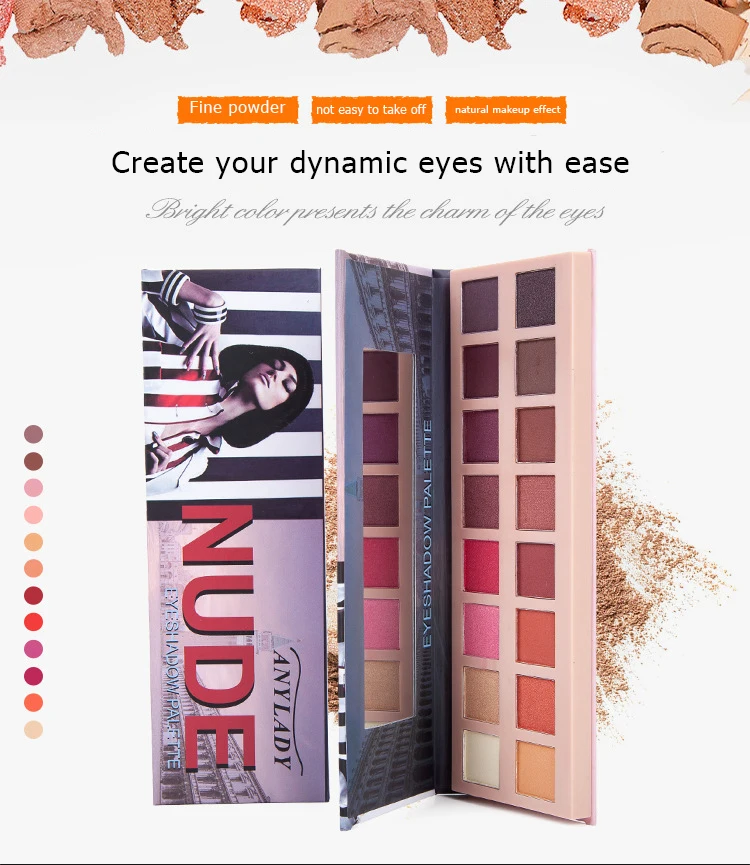Image resolution: width=750 pixels, height=865 pixels.
Task: Click the bright pink shimmer eyeshadow pan
Action: point(481,631)
